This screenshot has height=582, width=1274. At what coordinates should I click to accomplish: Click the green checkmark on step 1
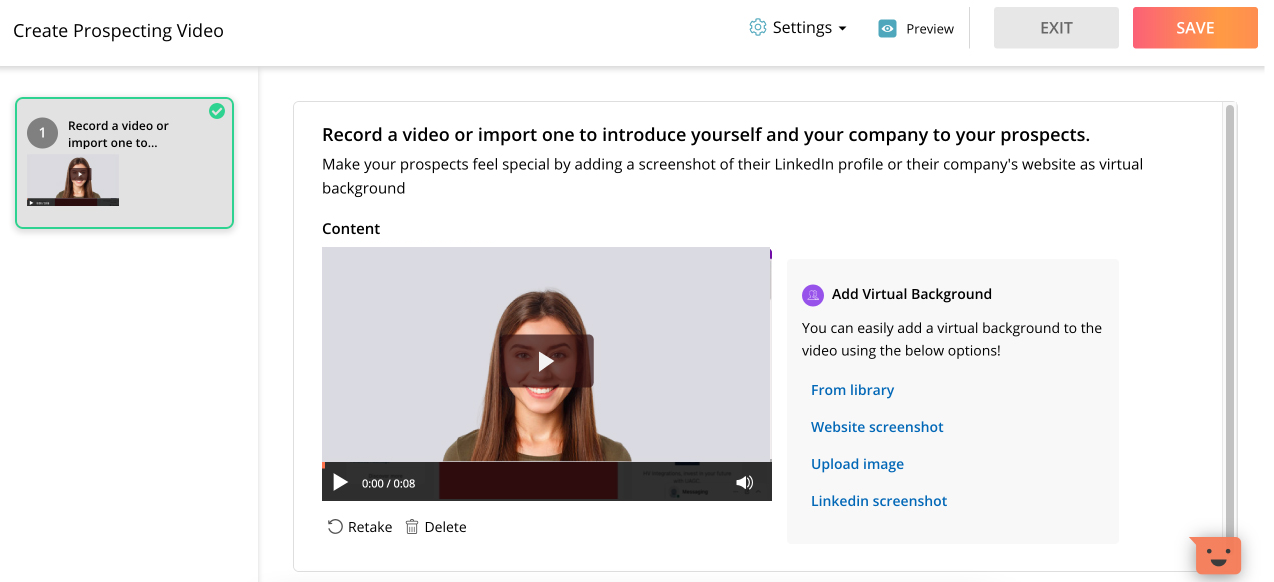pyautogui.click(x=217, y=111)
